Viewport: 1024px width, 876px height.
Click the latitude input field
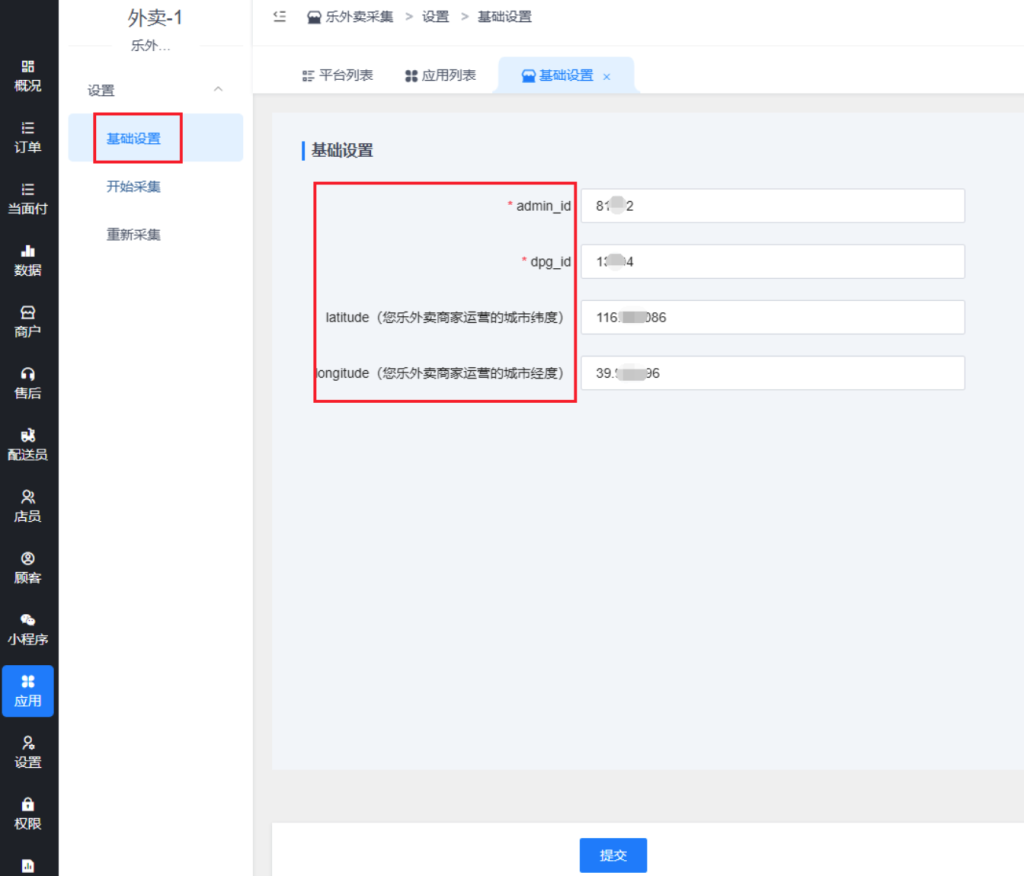772,318
